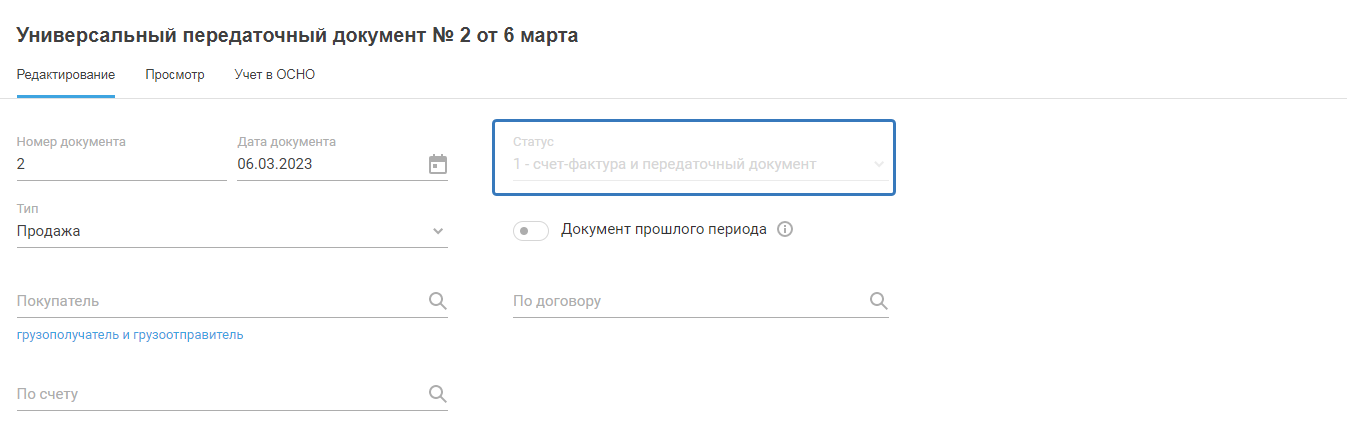Enable the Документ прошлого периода switch
The image size is (1347, 442).
[x=530, y=231]
